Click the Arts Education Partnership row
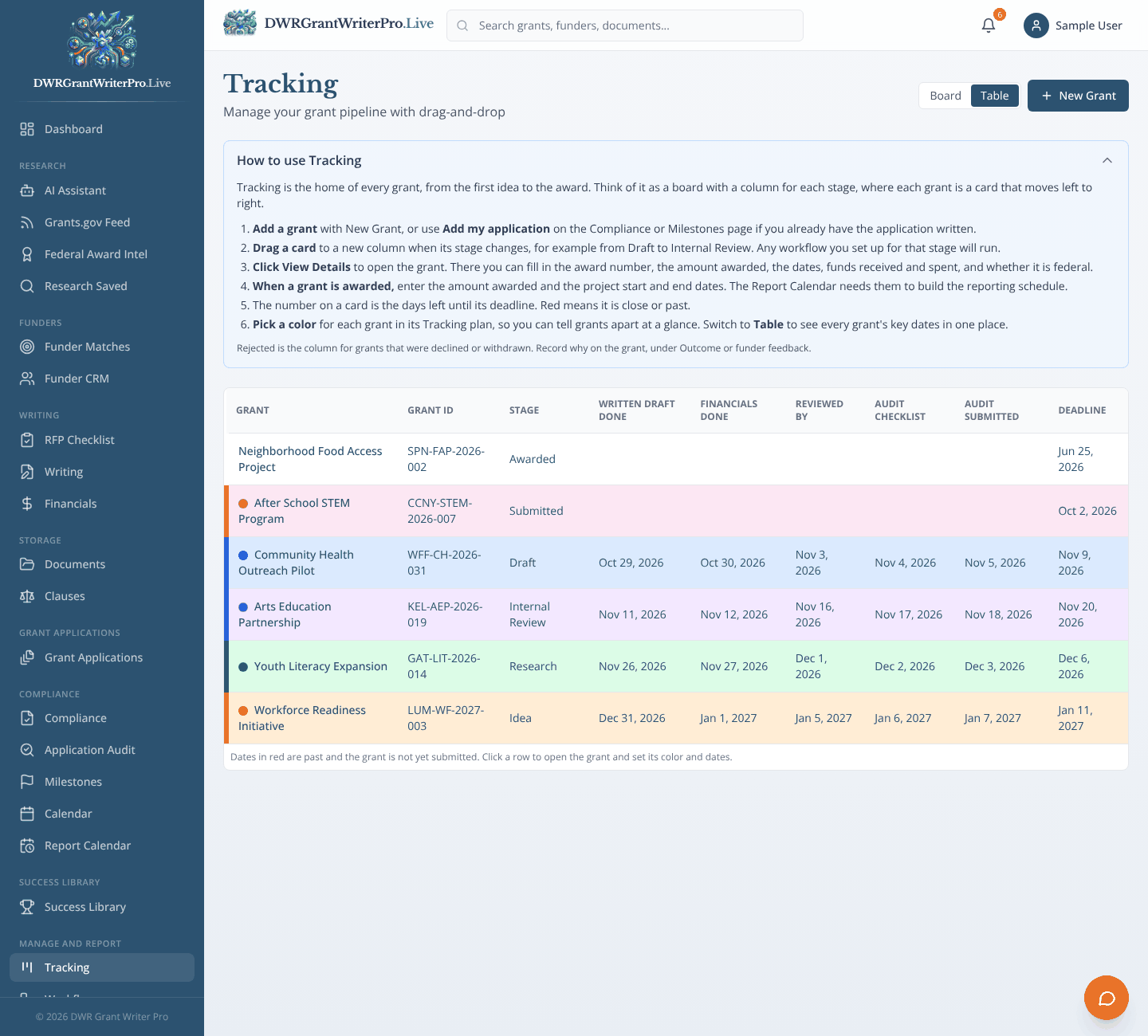This screenshot has height=1036, width=1148. 676,614
